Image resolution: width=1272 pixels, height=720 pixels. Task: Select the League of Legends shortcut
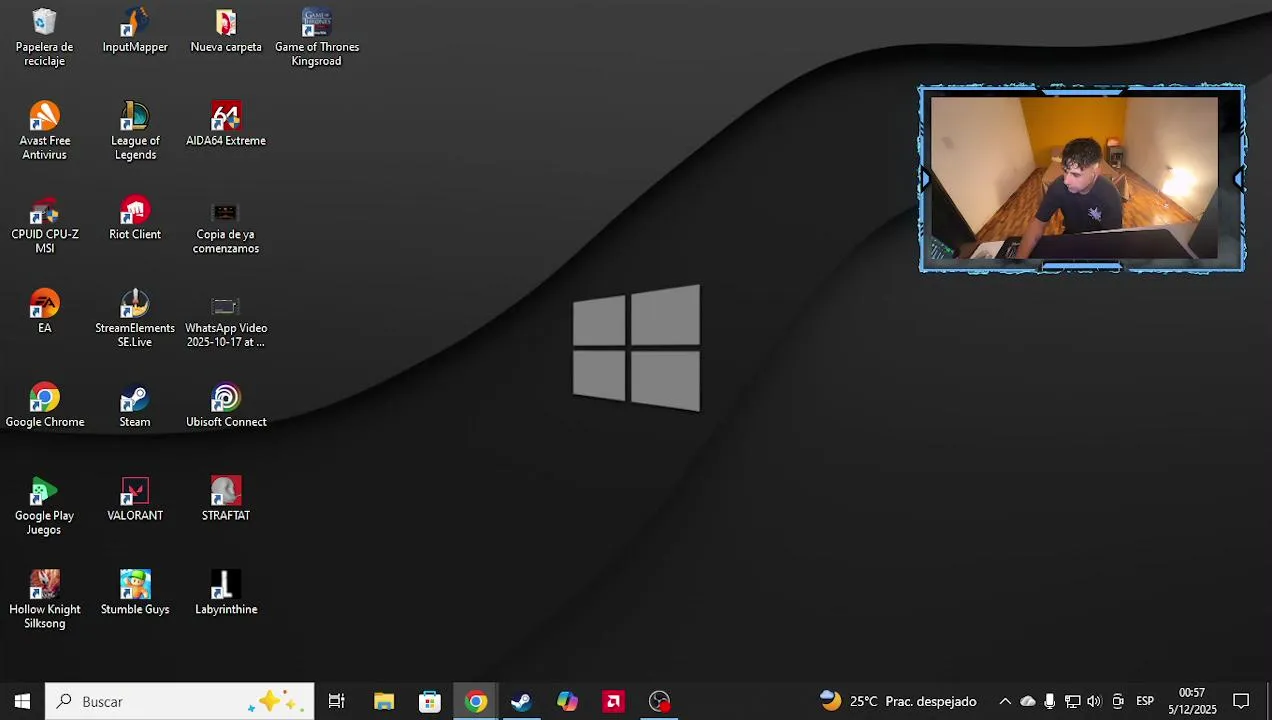click(135, 131)
